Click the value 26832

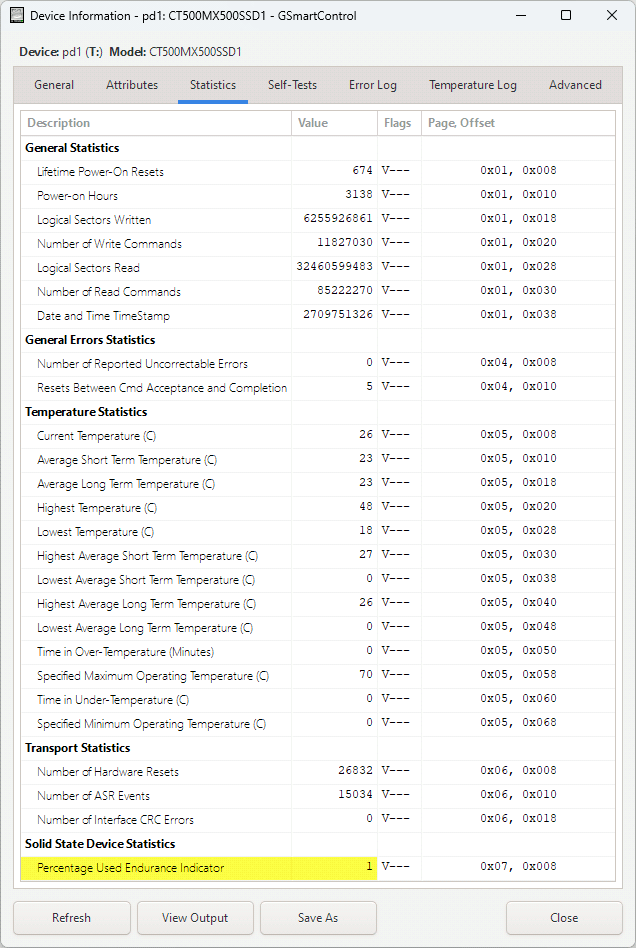[355, 770]
